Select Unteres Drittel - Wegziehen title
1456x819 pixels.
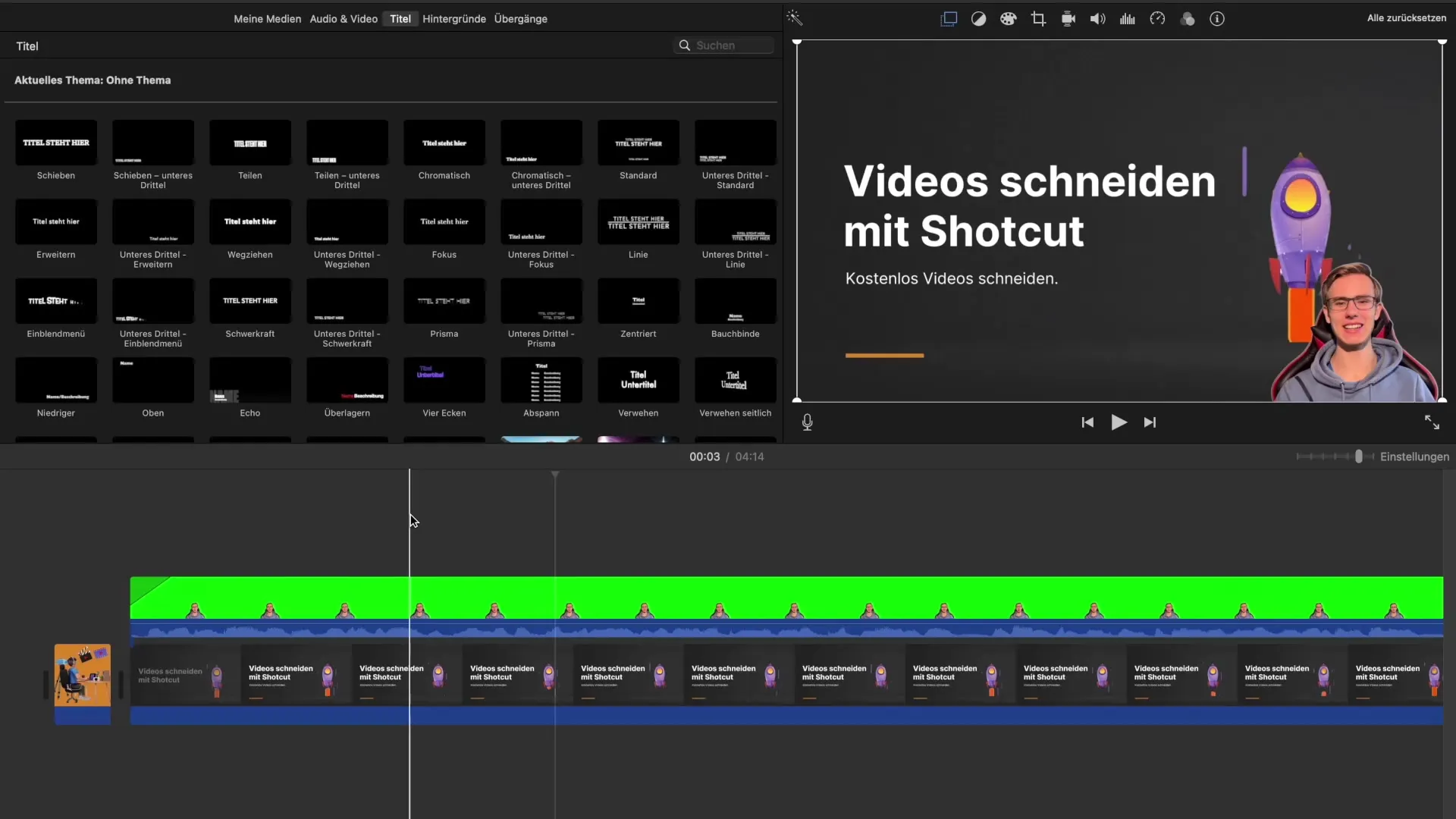click(347, 221)
